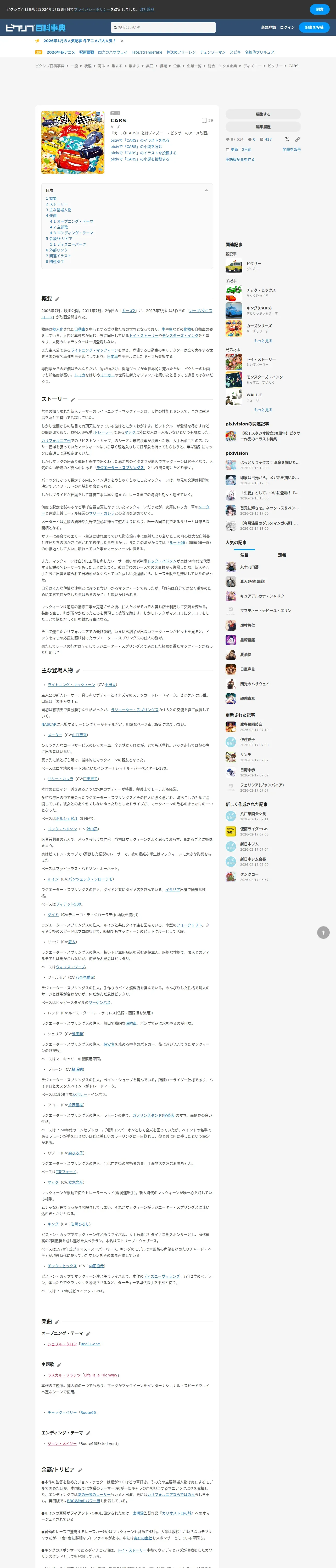
Task: Open the ログイン login link
Action: [287, 27]
